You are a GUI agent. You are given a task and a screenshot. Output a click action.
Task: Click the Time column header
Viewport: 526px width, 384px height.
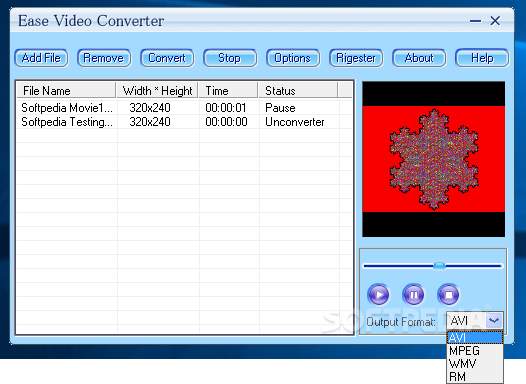pos(228,91)
